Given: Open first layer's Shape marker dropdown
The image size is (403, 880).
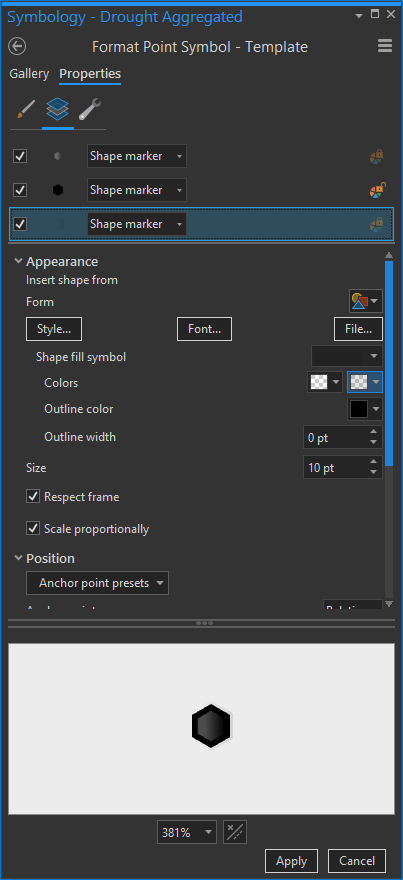Looking at the screenshot, I should tap(137, 157).
